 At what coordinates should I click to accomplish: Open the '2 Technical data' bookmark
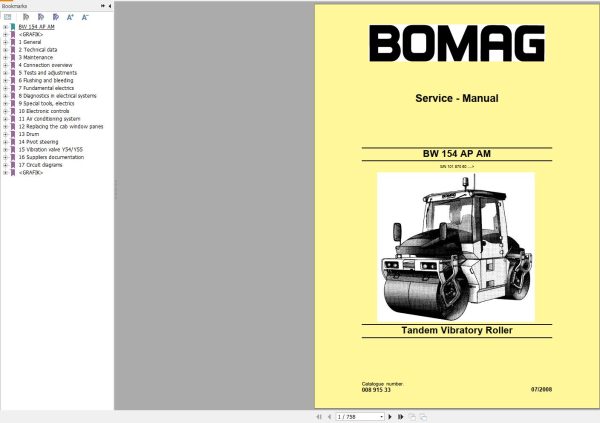coord(38,50)
